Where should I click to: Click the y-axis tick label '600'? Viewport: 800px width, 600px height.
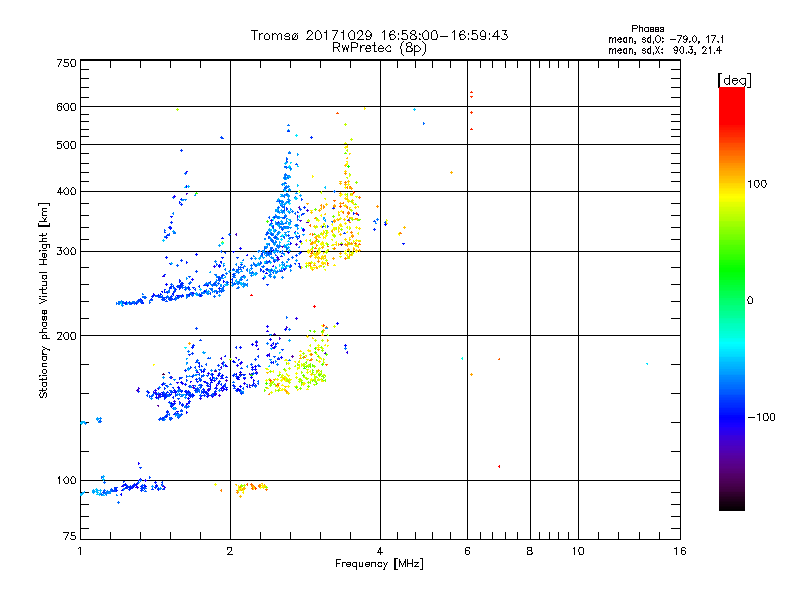[x=66, y=107]
